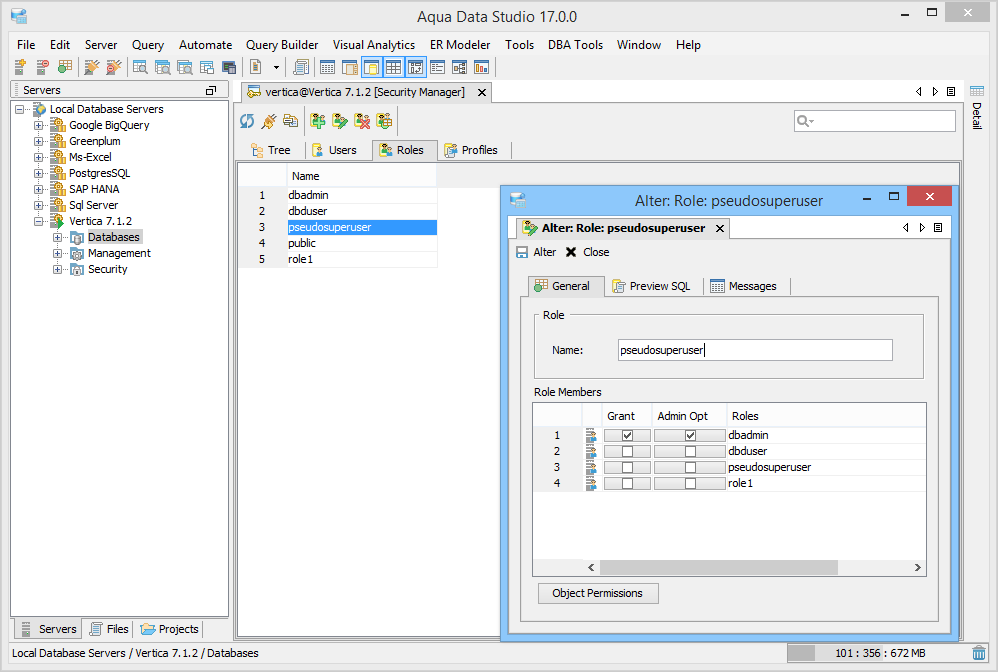This screenshot has height=672, width=998.
Task: Check the Grant checkbox for dbduser
Action: (628, 451)
